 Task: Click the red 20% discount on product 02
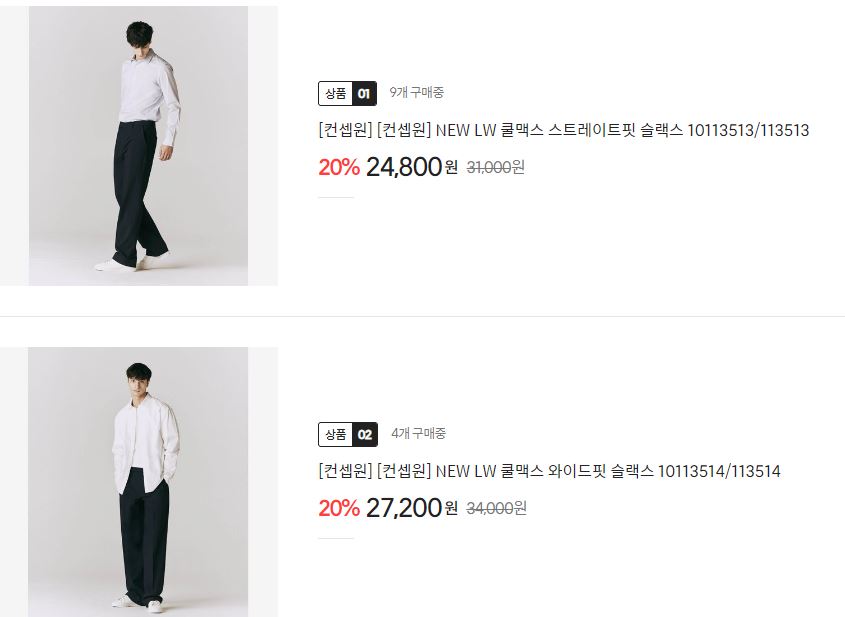pos(338,508)
